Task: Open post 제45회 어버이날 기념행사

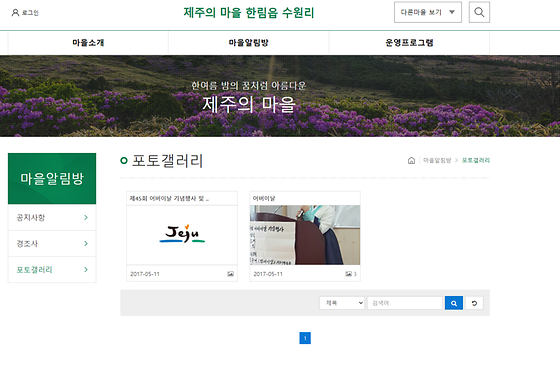Action: pos(169,198)
